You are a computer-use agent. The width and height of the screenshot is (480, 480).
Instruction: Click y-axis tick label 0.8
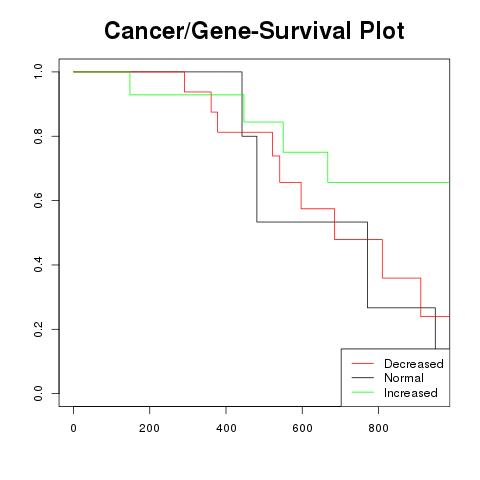(x=38, y=136)
